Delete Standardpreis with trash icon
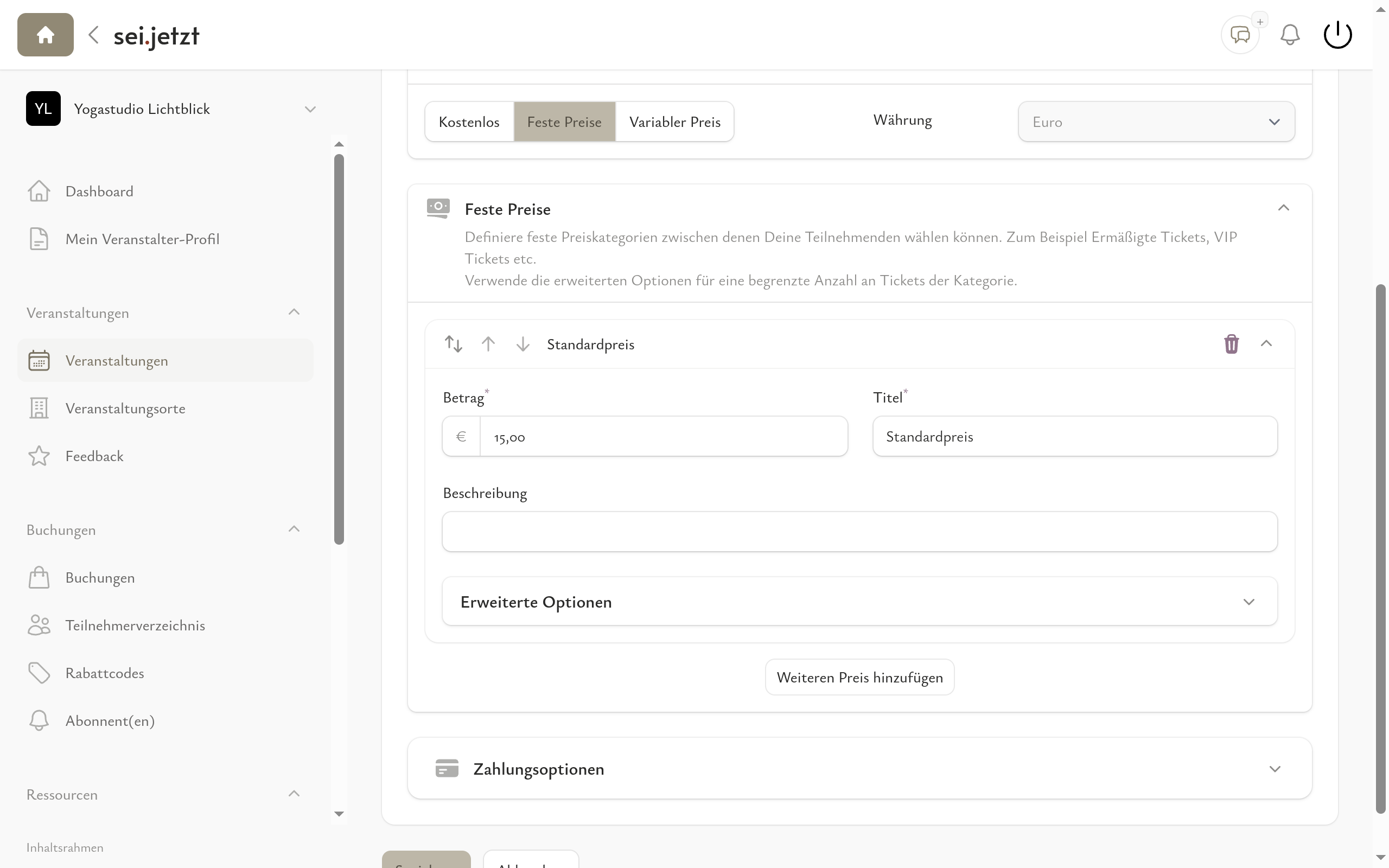The image size is (1389, 868). 1231,344
